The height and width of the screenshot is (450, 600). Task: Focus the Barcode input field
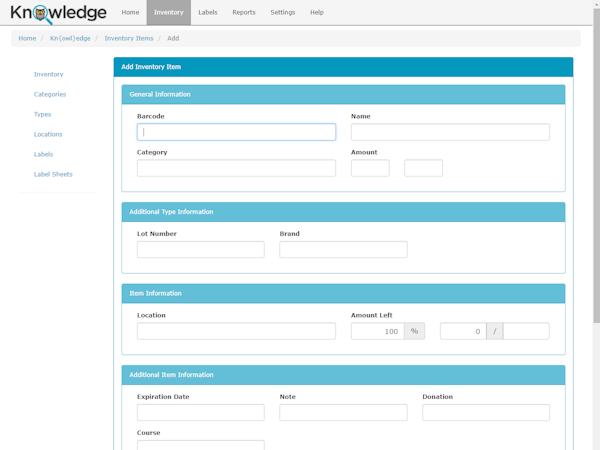(236, 132)
